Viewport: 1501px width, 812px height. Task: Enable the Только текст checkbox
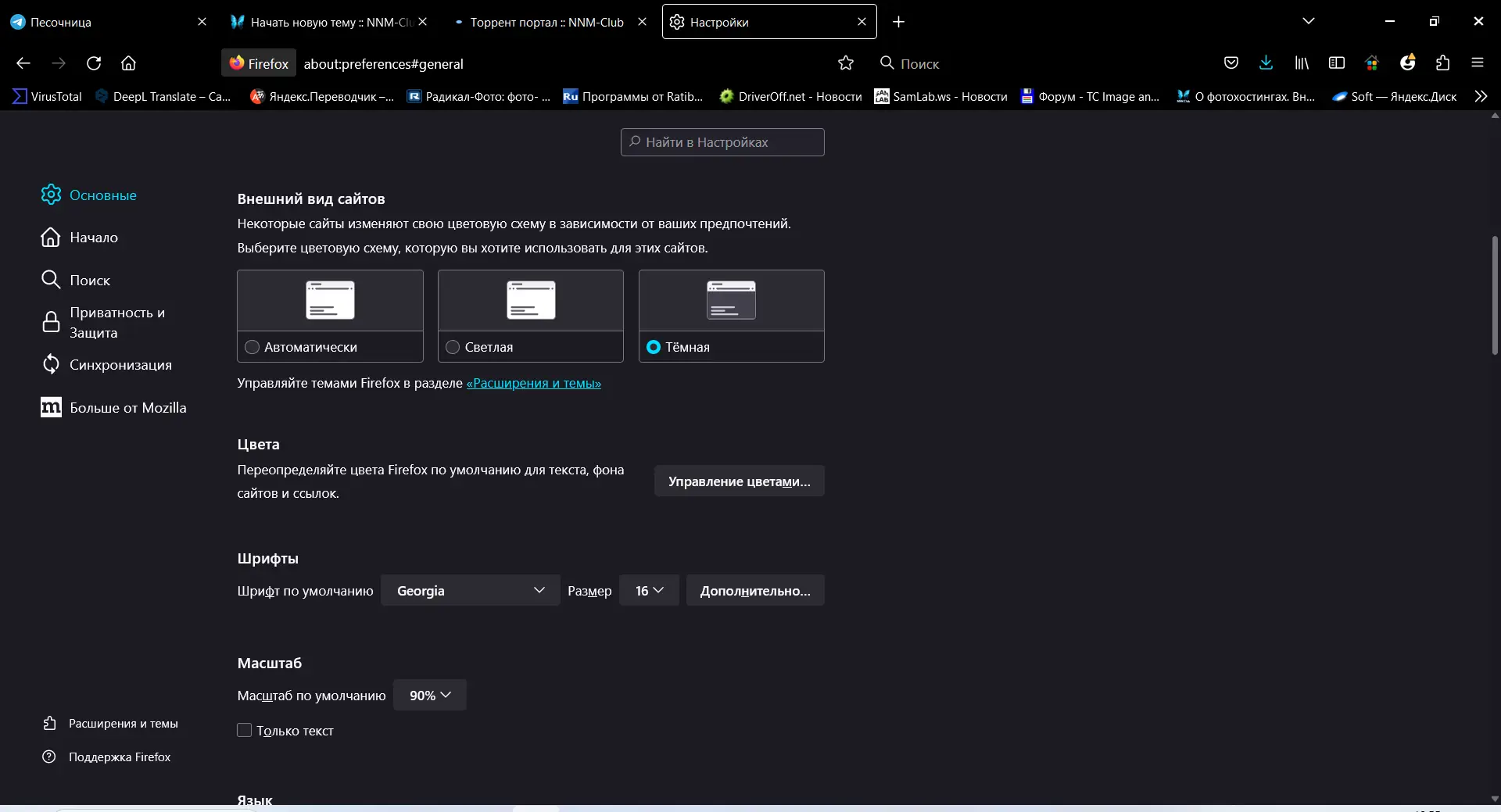[245, 730]
